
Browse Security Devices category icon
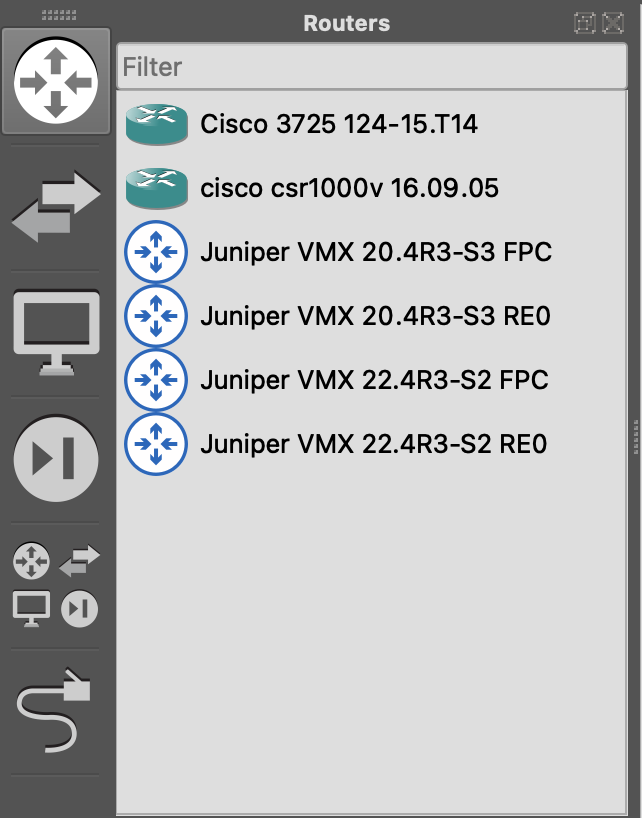[x=56, y=459]
